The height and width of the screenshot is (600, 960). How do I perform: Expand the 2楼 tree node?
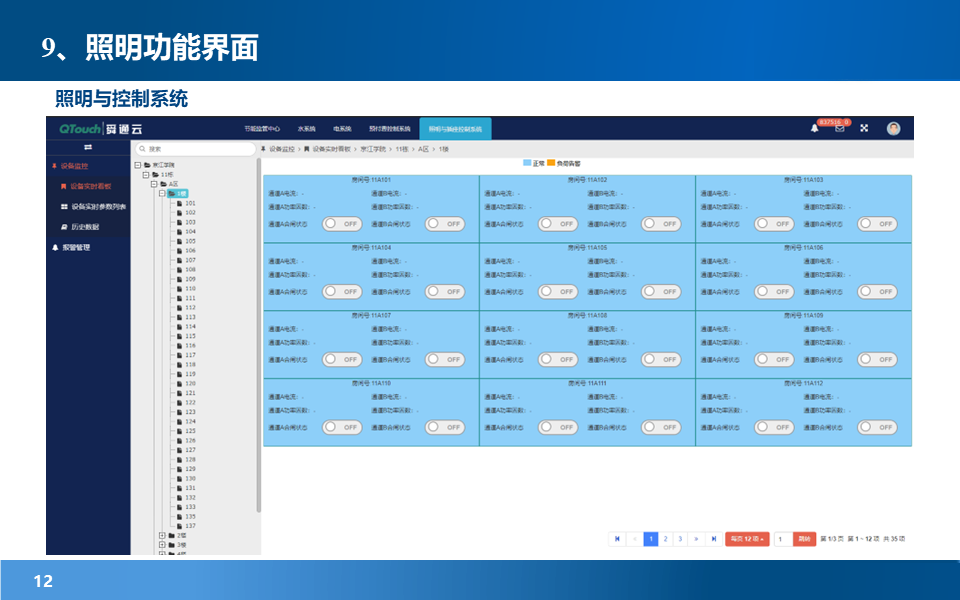162,535
